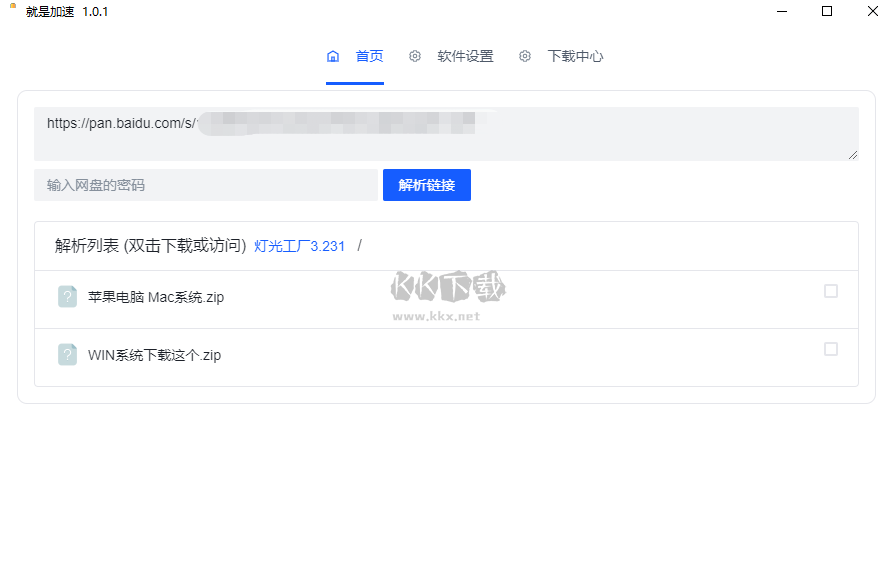Check the checkbox for WIN系统下载这个.zip
Screen dimensions: 893x587
point(831,349)
